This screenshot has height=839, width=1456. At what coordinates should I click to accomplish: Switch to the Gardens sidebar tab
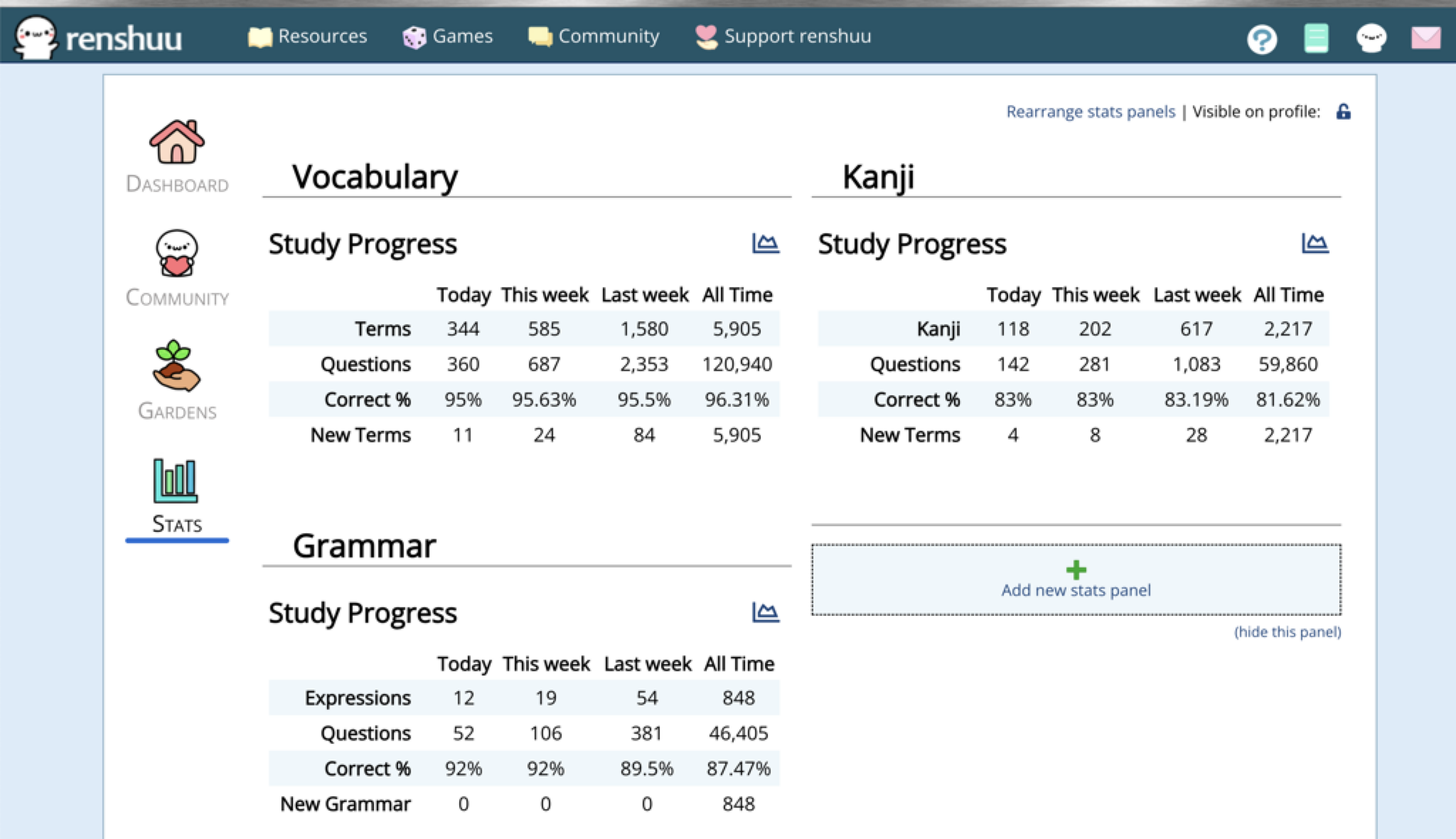pyautogui.click(x=177, y=380)
